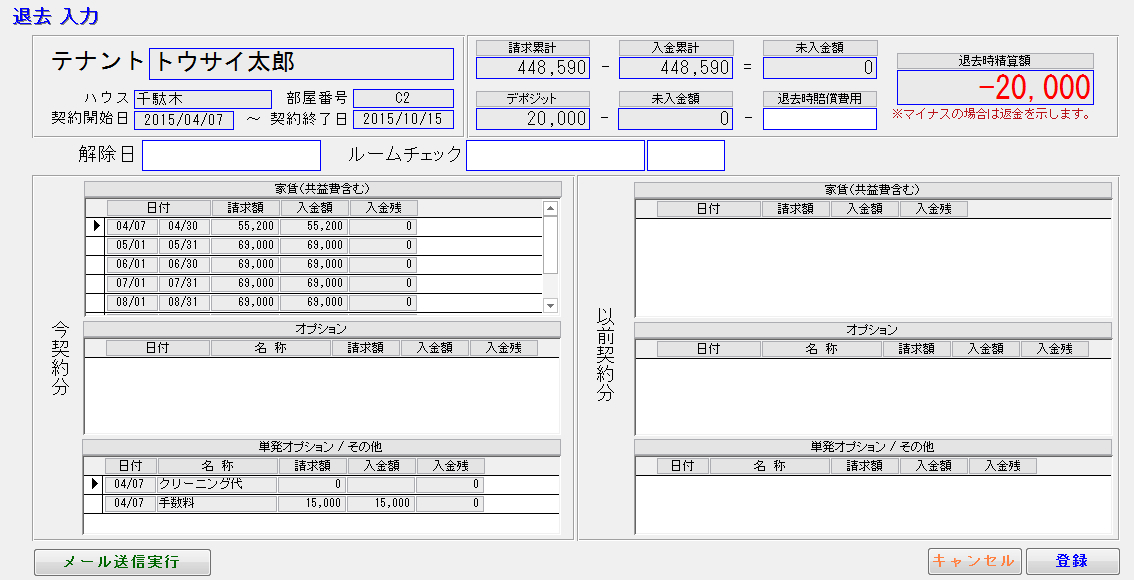This screenshot has width=1134, height=580.
Task: Click the 手数料 name cell
Action: click(x=217, y=503)
